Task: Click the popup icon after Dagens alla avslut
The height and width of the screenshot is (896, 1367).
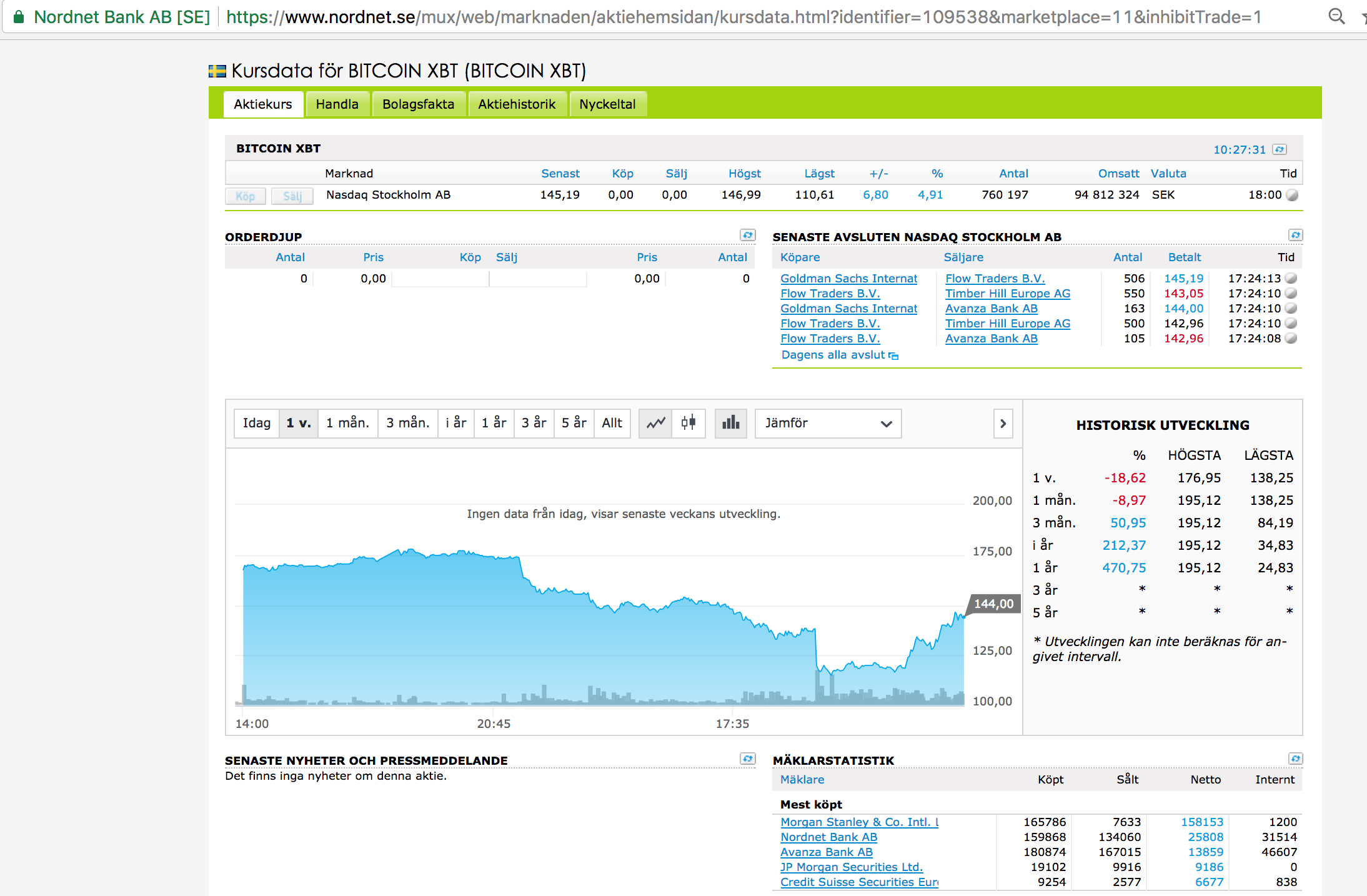Action: pyautogui.click(x=893, y=356)
